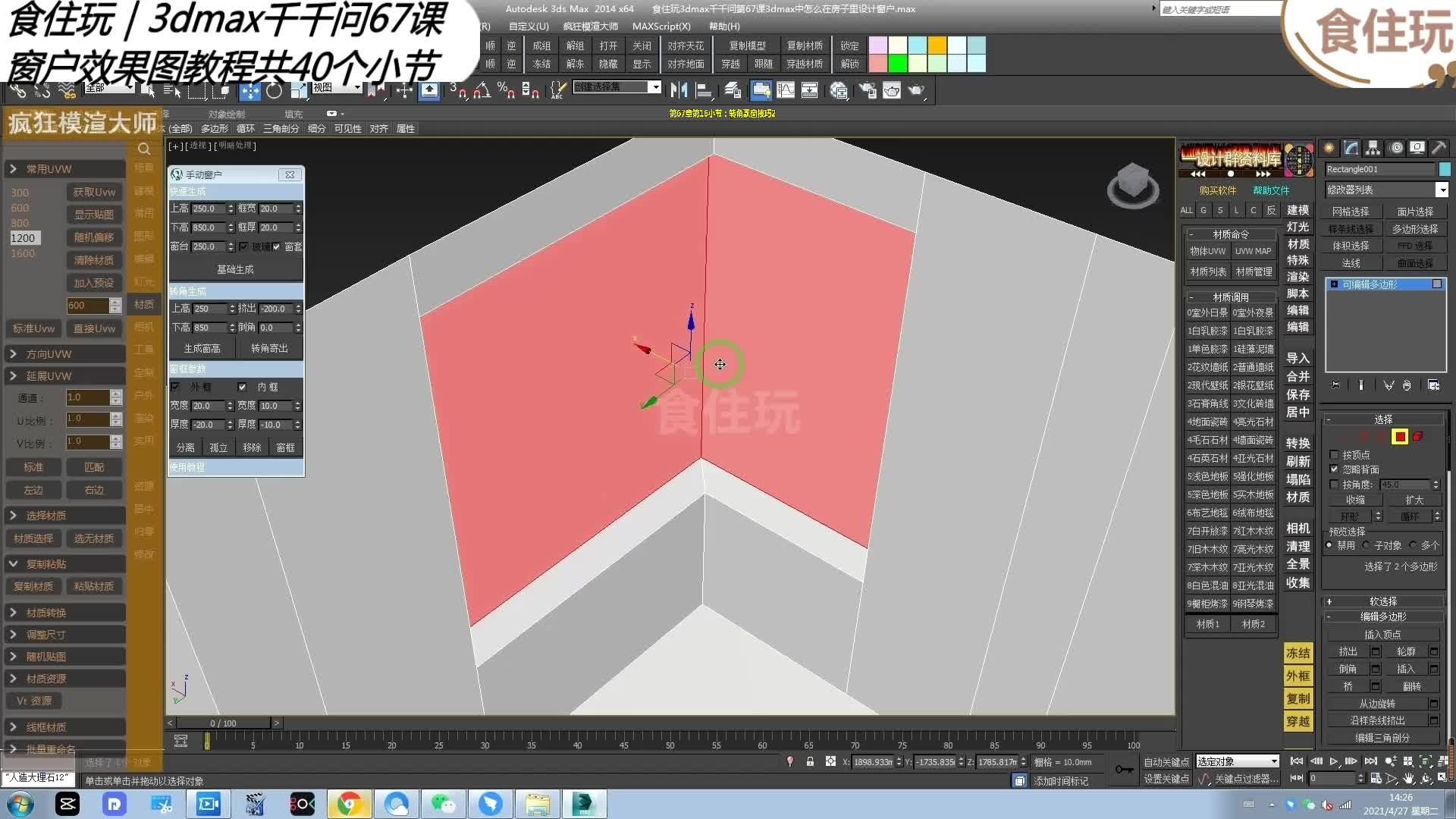
Task: Click Play Animation button
Action: click(1333, 761)
